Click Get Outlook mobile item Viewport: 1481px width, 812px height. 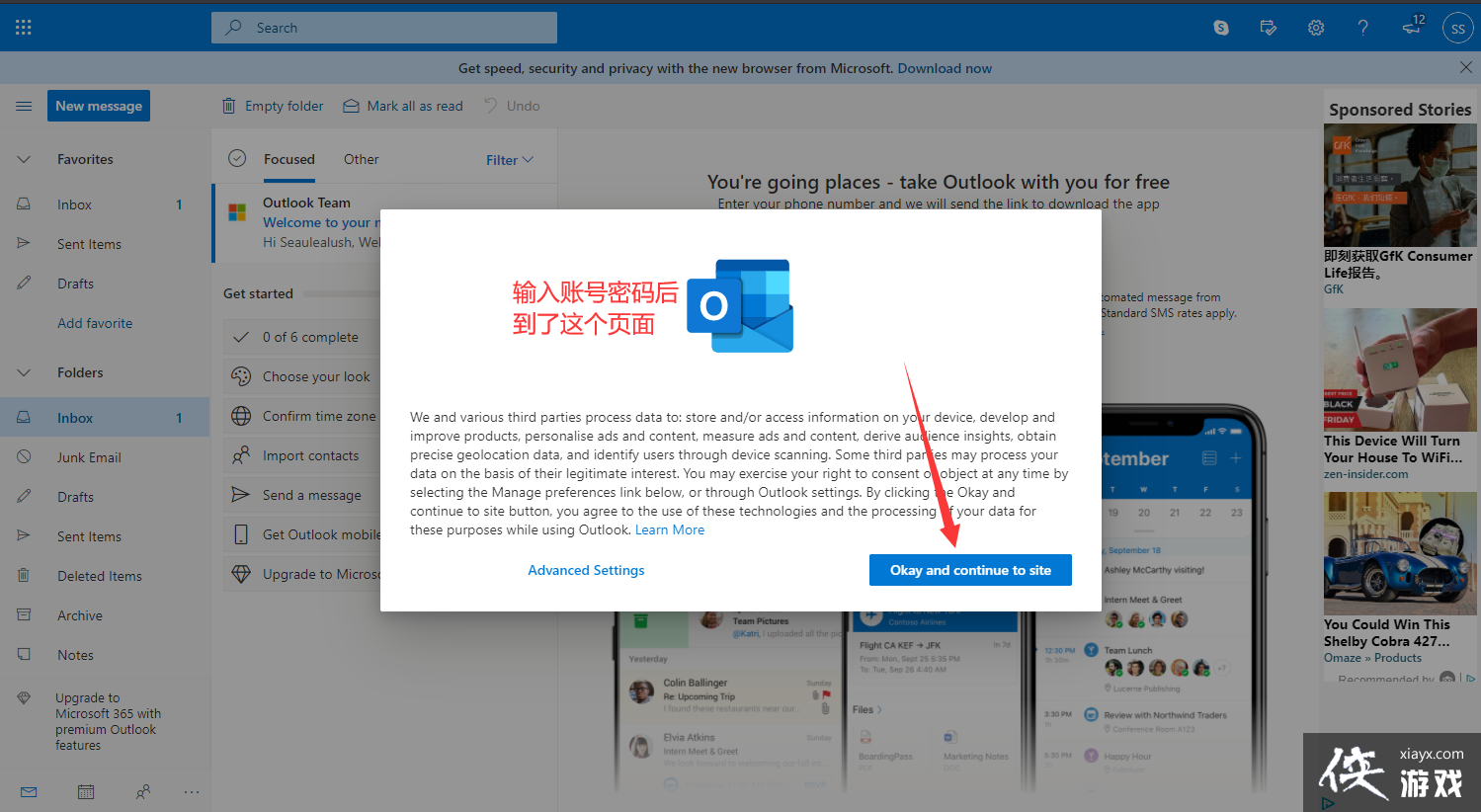[x=302, y=534]
